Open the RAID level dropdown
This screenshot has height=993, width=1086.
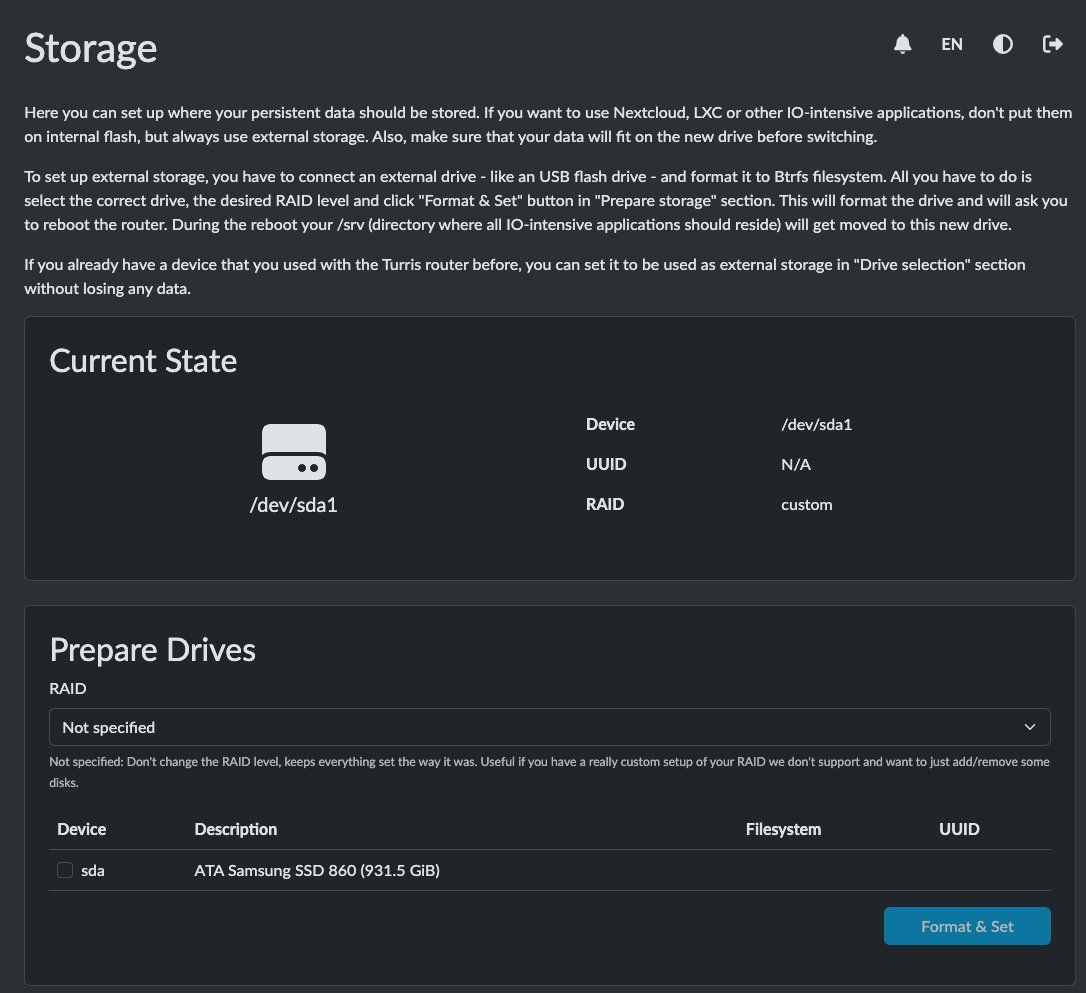(x=549, y=727)
